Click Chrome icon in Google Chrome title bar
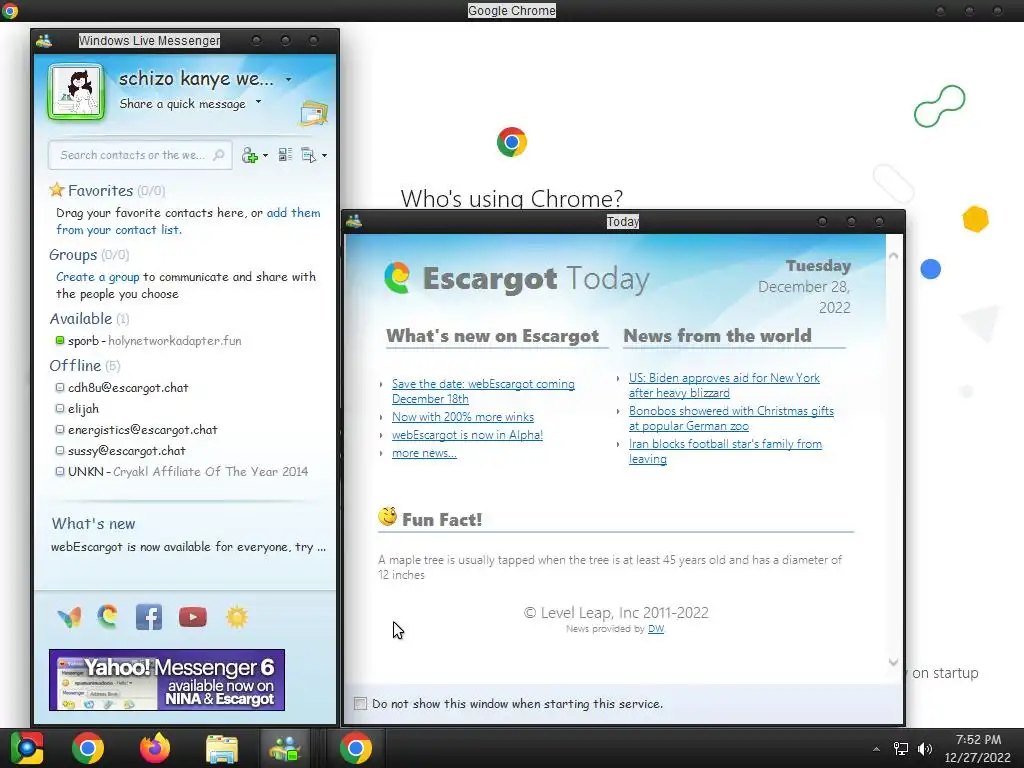The height and width of the screenshot is (768, 1024). (9, 10)
